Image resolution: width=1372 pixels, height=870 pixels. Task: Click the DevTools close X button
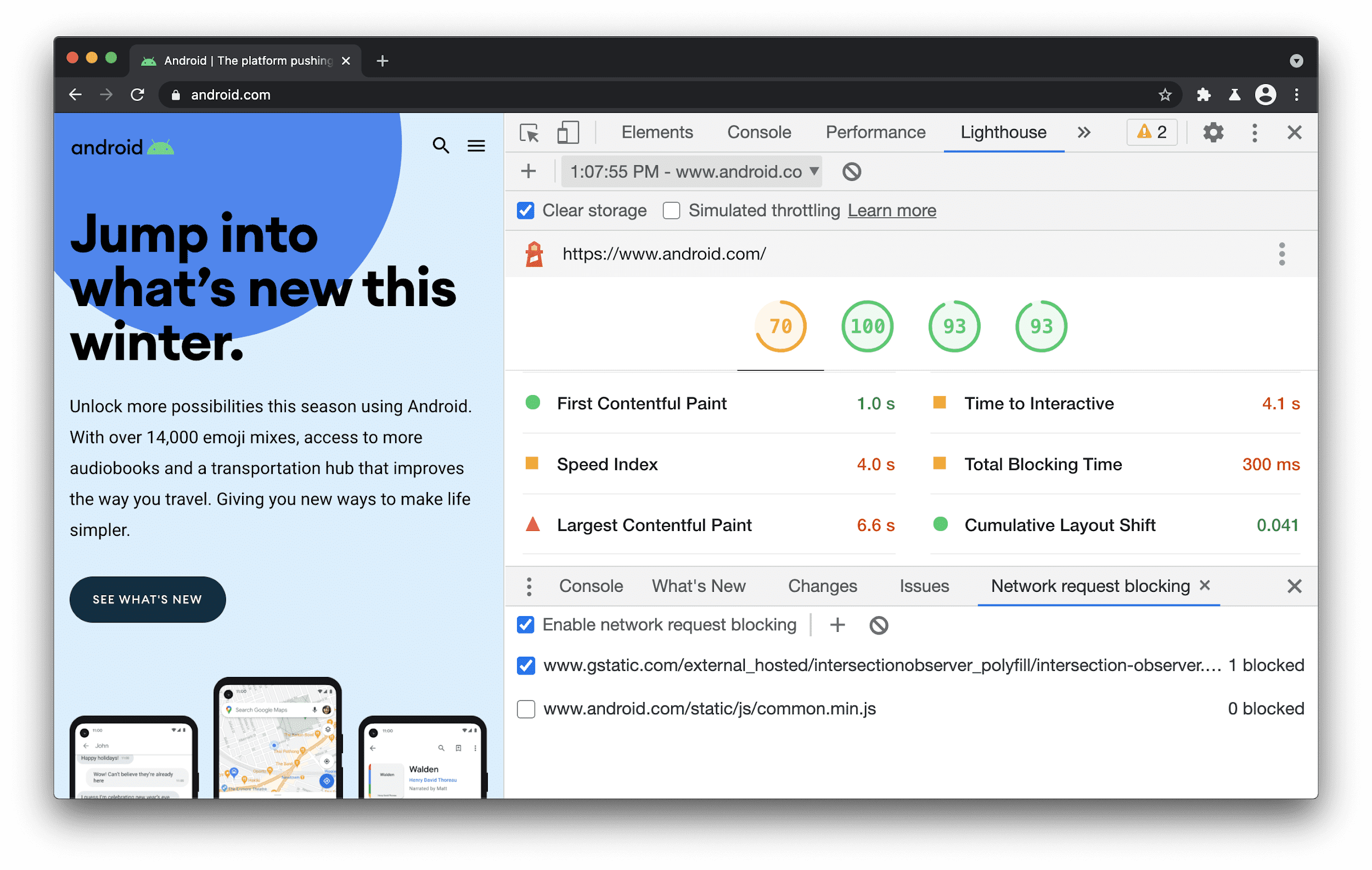(x=1294, y=132)
